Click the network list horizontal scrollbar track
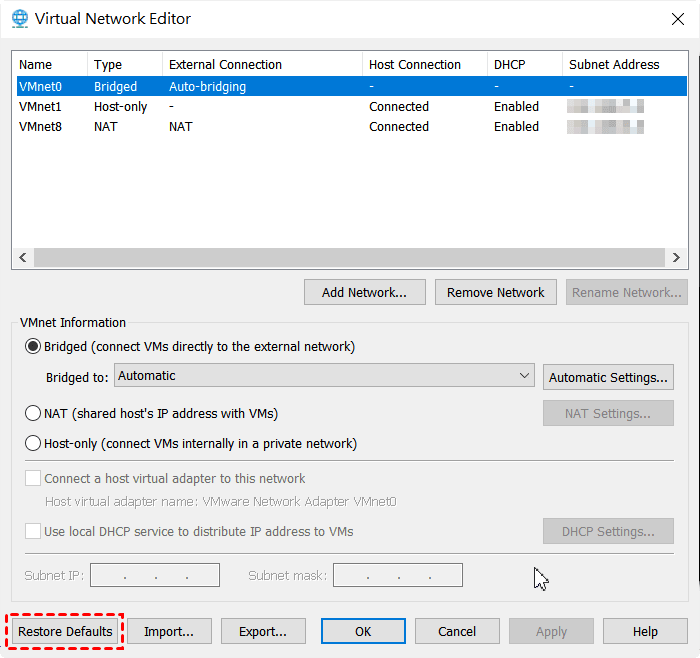700x658 pixels. (350, 258)
